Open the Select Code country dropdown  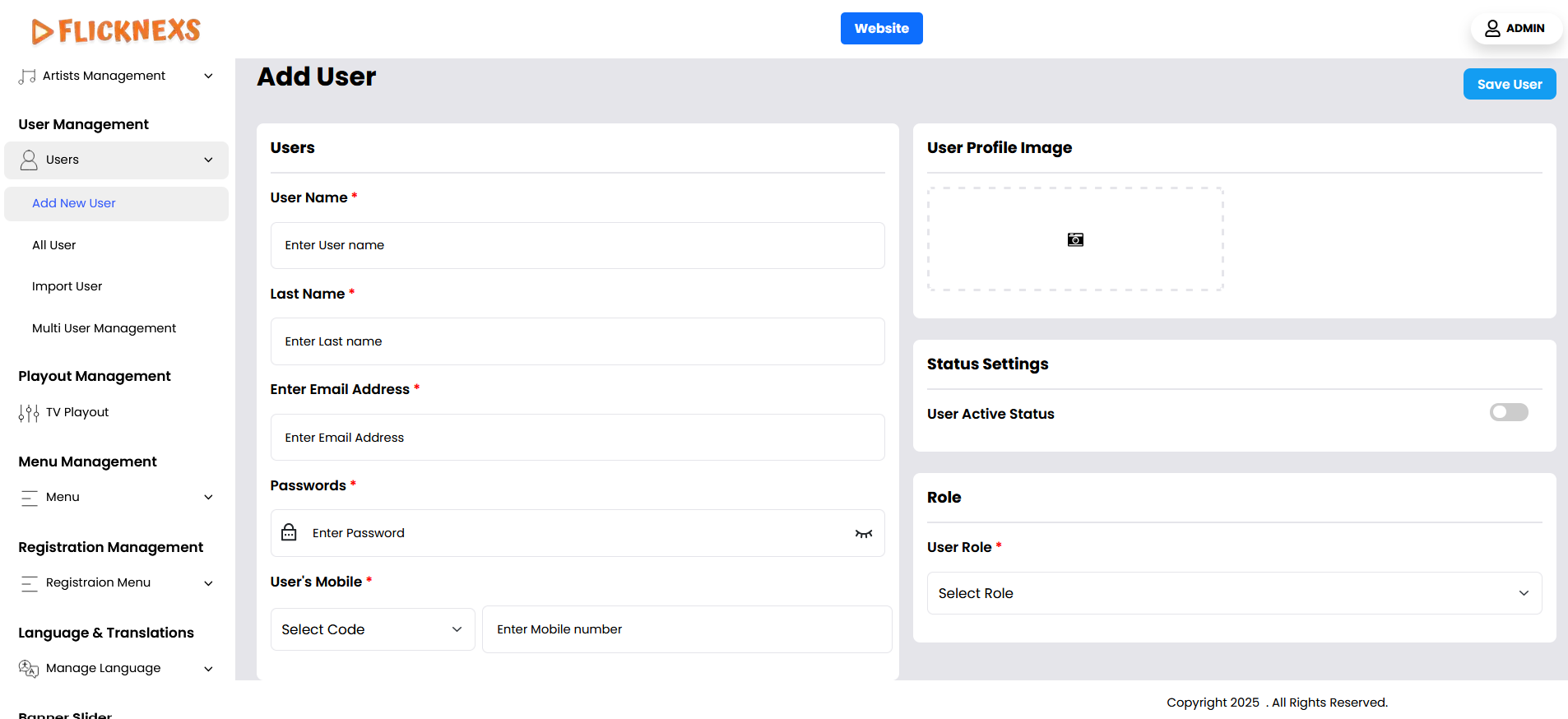[372, 629]
